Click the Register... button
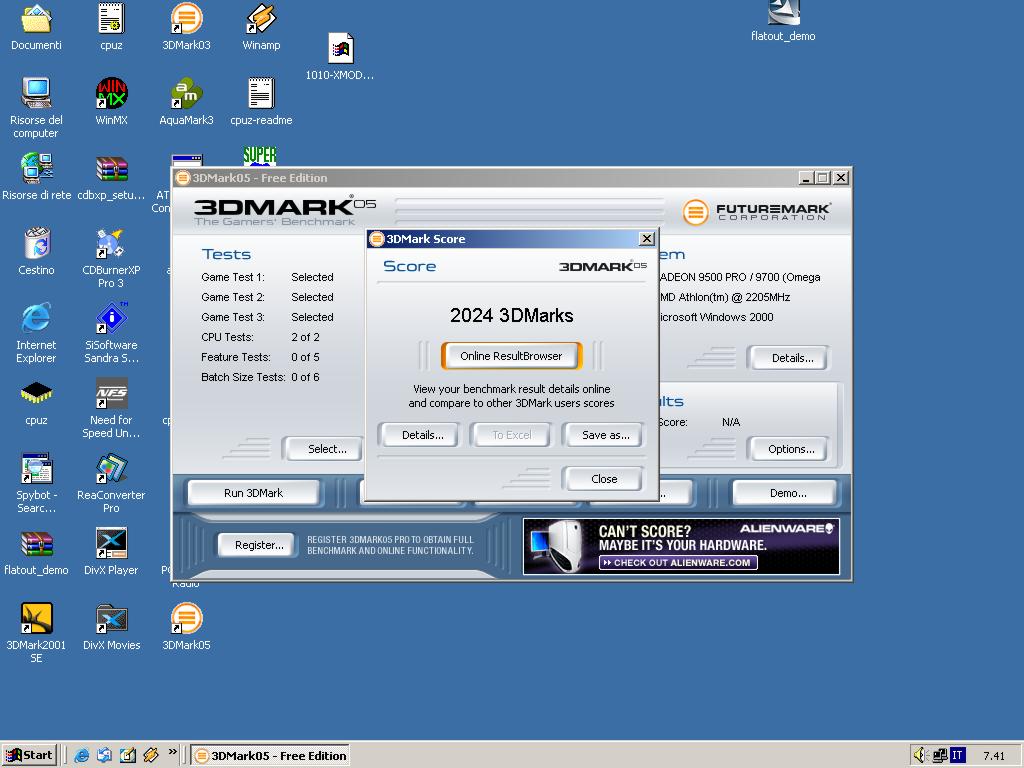 pos(259,545)
